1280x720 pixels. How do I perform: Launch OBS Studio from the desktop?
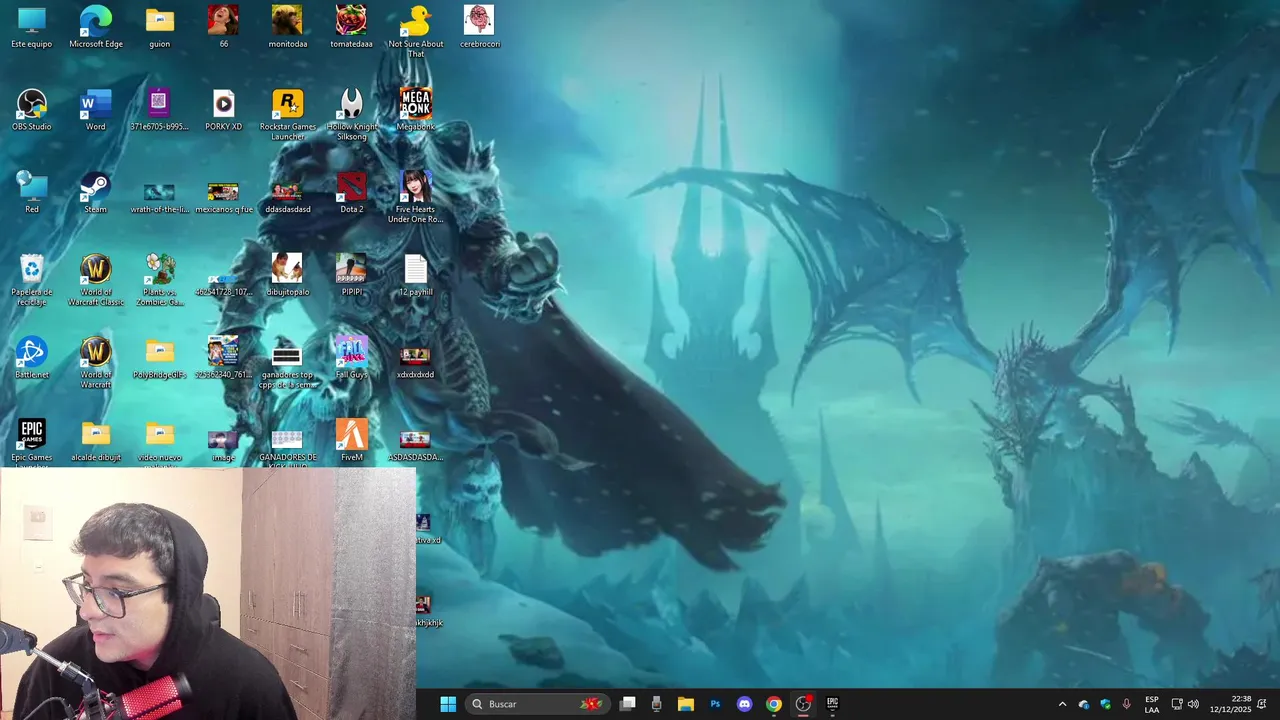pos(32,110)
